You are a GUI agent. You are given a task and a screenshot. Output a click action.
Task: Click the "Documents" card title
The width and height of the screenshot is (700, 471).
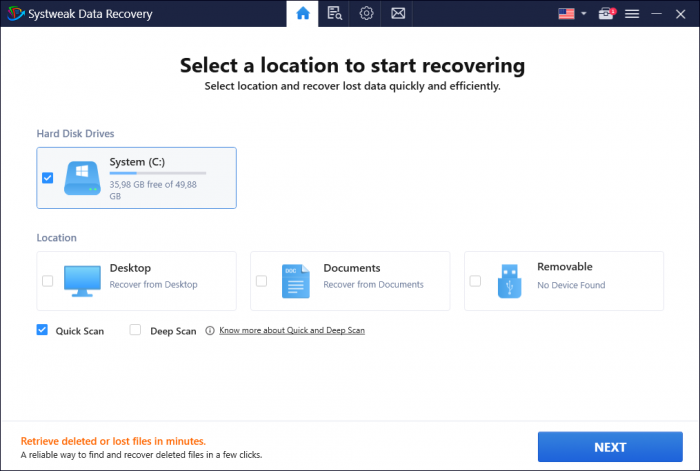352,268
